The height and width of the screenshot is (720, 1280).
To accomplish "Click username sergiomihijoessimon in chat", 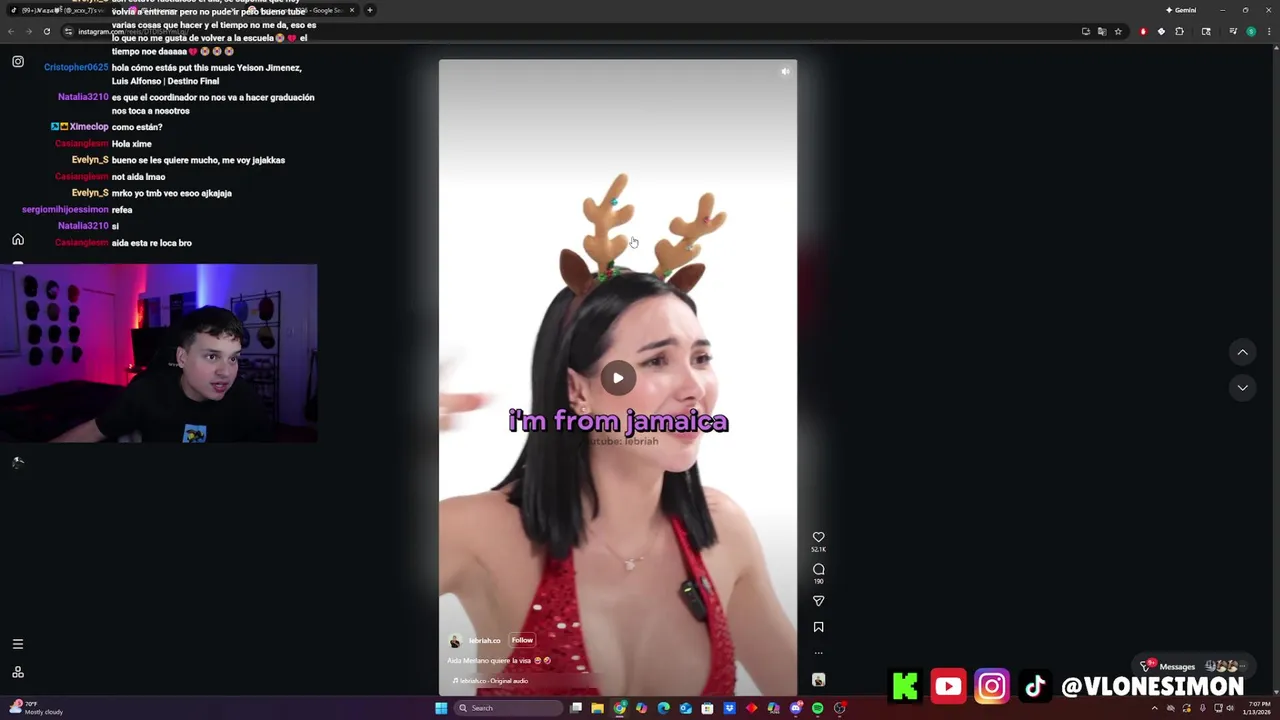I will pyautogui.click(x=65, y=210).
